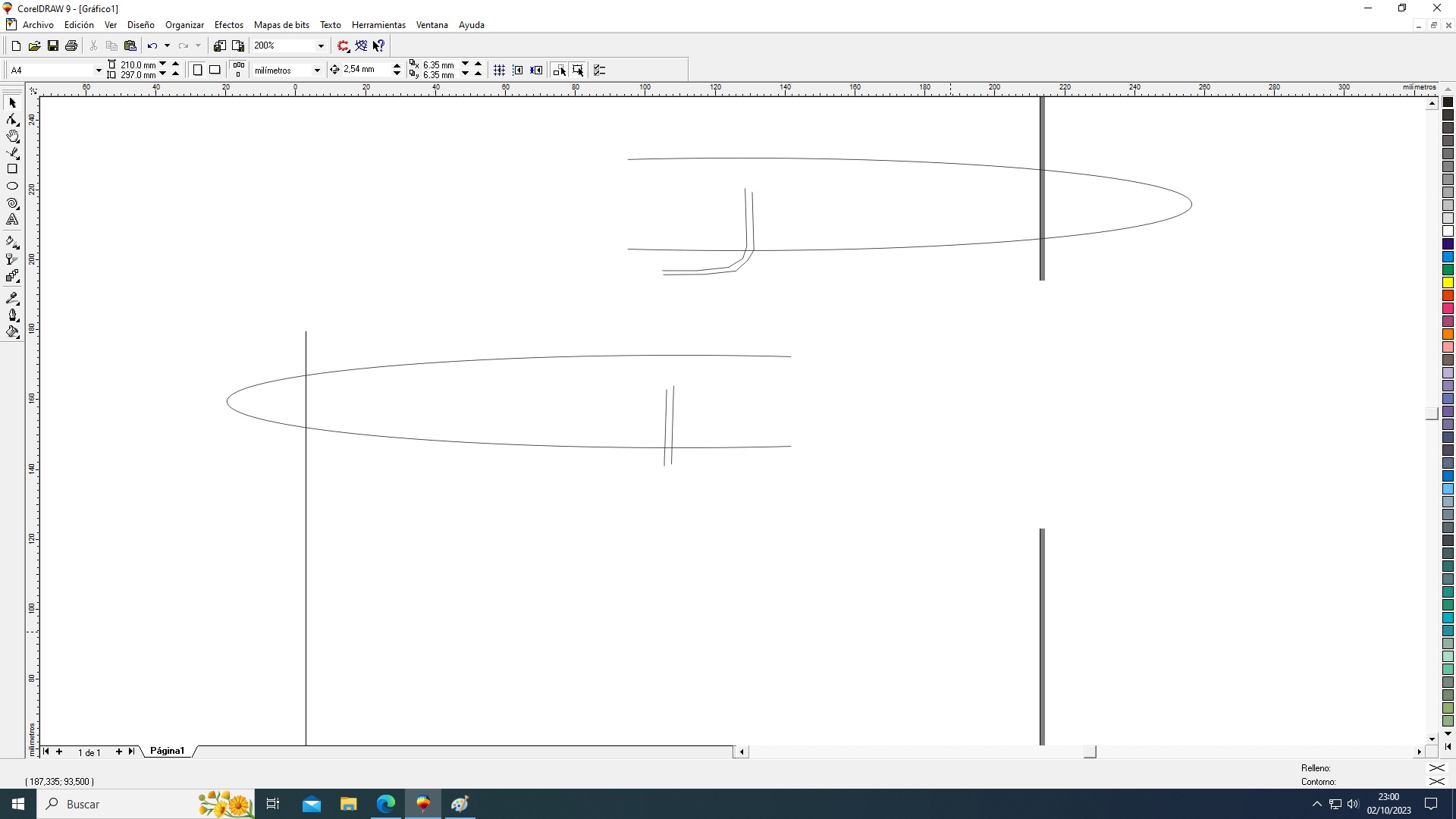Expand the A4 paper size dropdown
Viewport: 1456px width, 819px height.
coord(98,70)
